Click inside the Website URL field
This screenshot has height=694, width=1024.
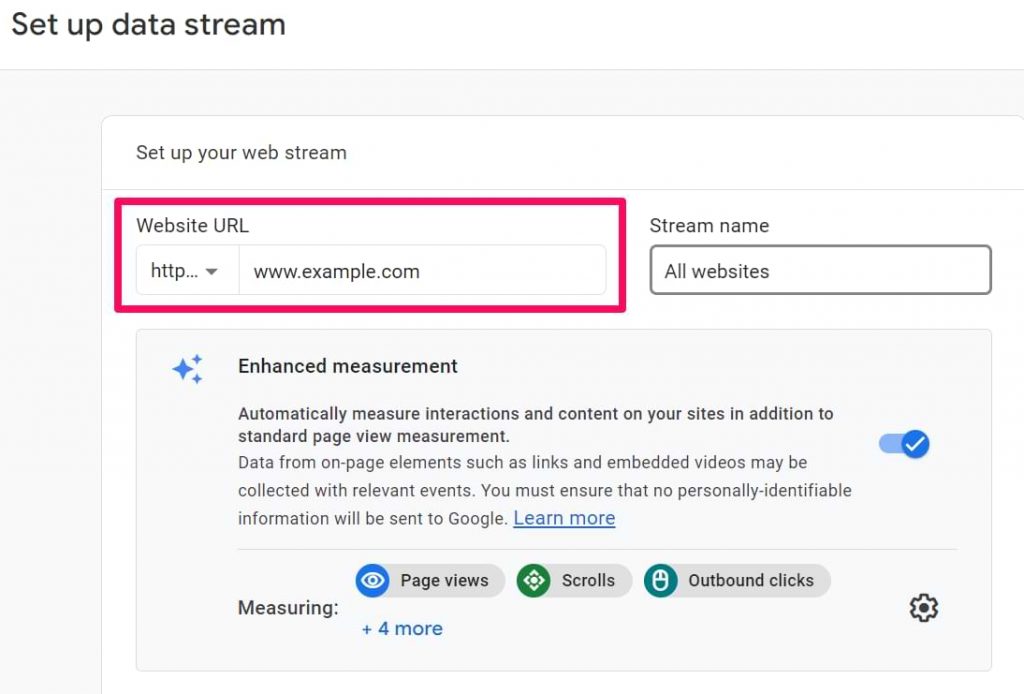click(420, 270)
